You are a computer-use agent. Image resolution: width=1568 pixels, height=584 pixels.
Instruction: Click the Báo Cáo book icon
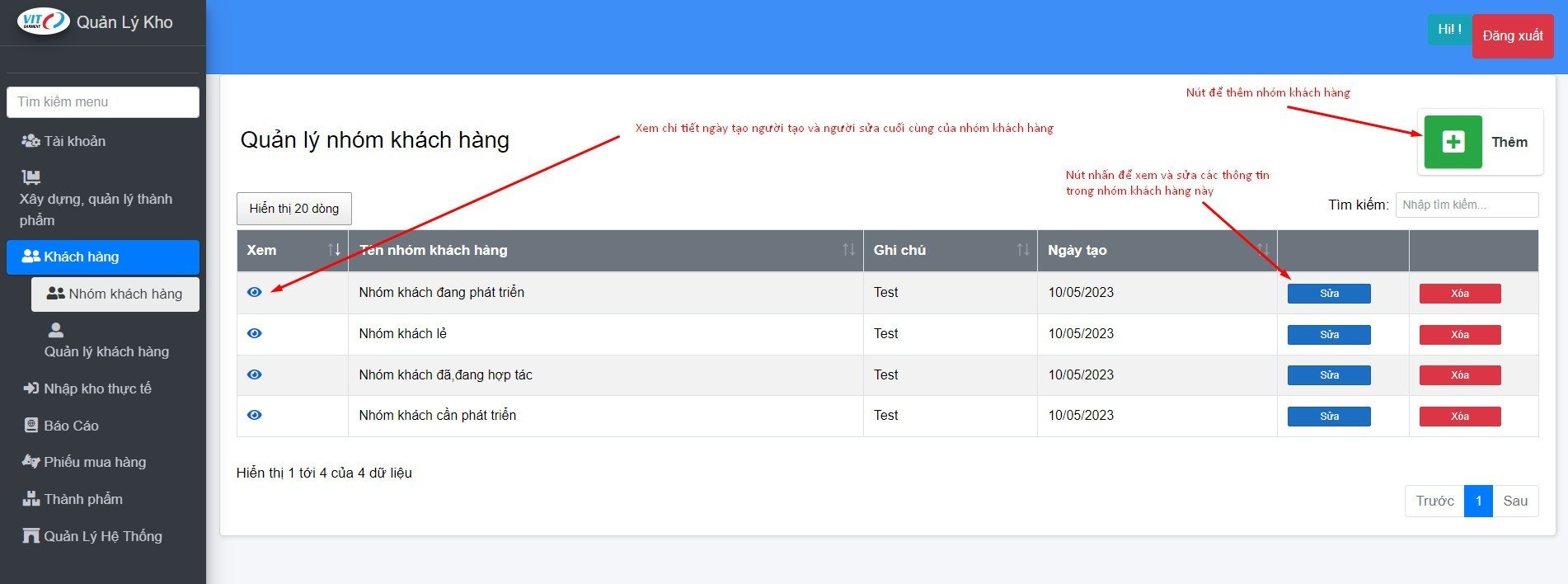click(x=31, y=426)
